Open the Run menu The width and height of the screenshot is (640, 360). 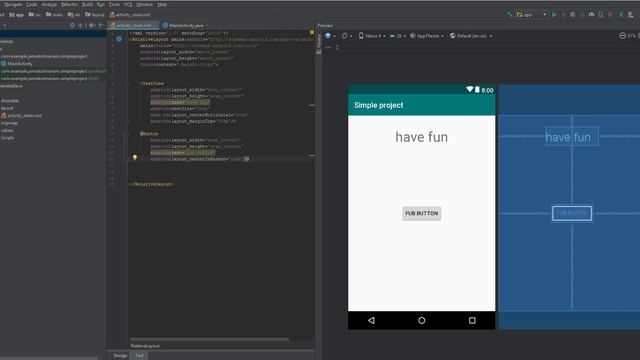(101, 4)
